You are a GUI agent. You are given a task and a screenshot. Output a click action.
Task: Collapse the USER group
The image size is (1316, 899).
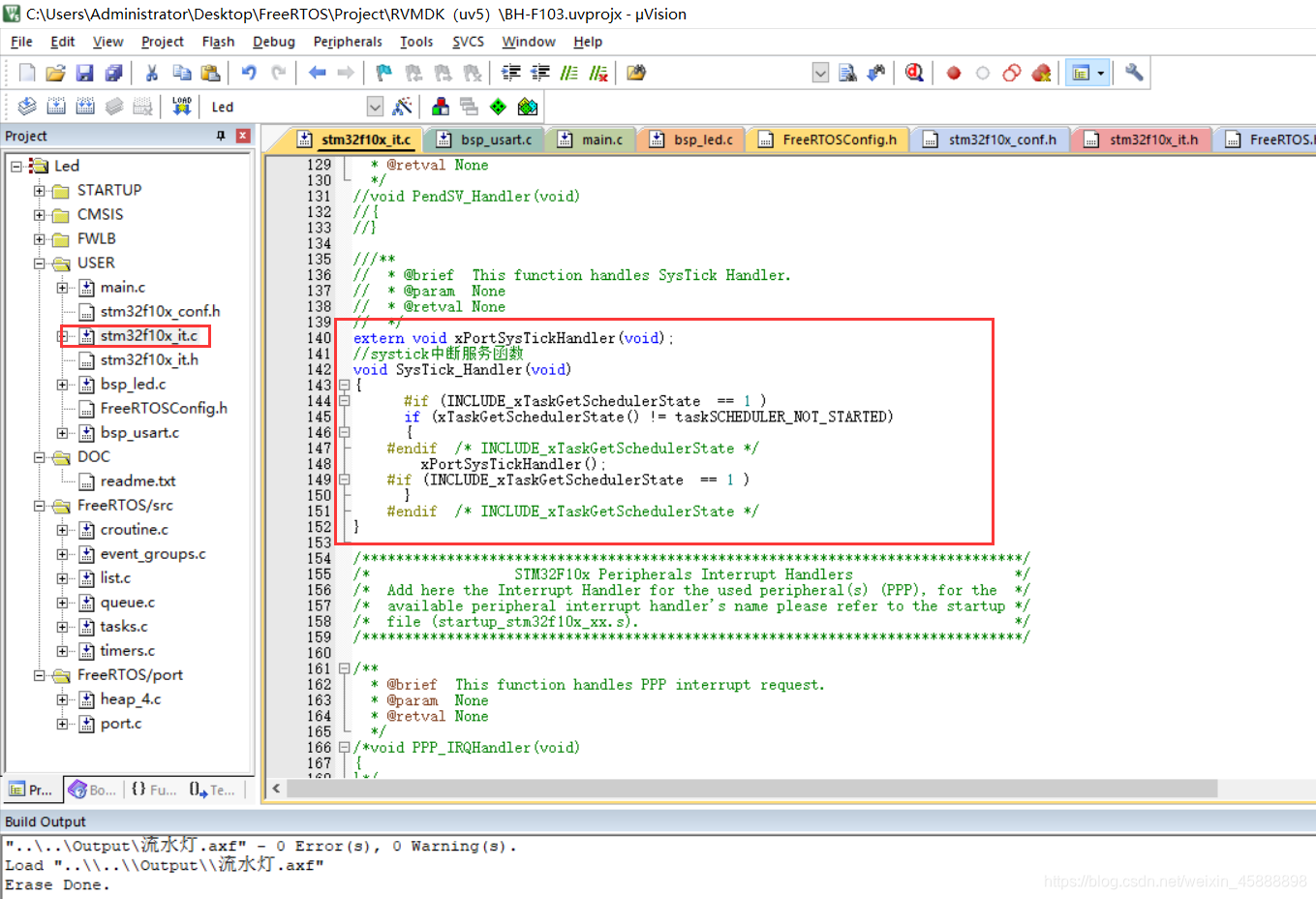click(40, 263)
